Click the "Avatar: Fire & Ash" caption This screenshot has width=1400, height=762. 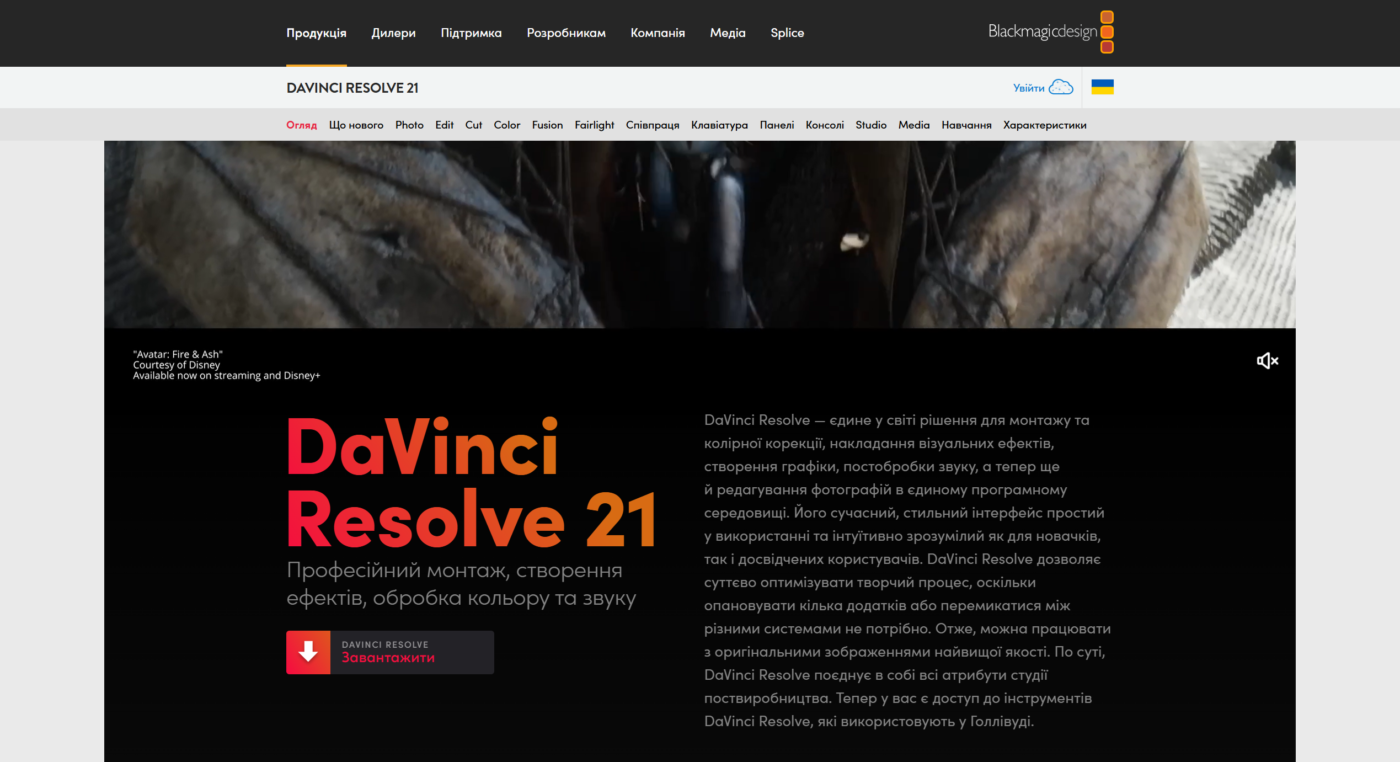(178, 354)
